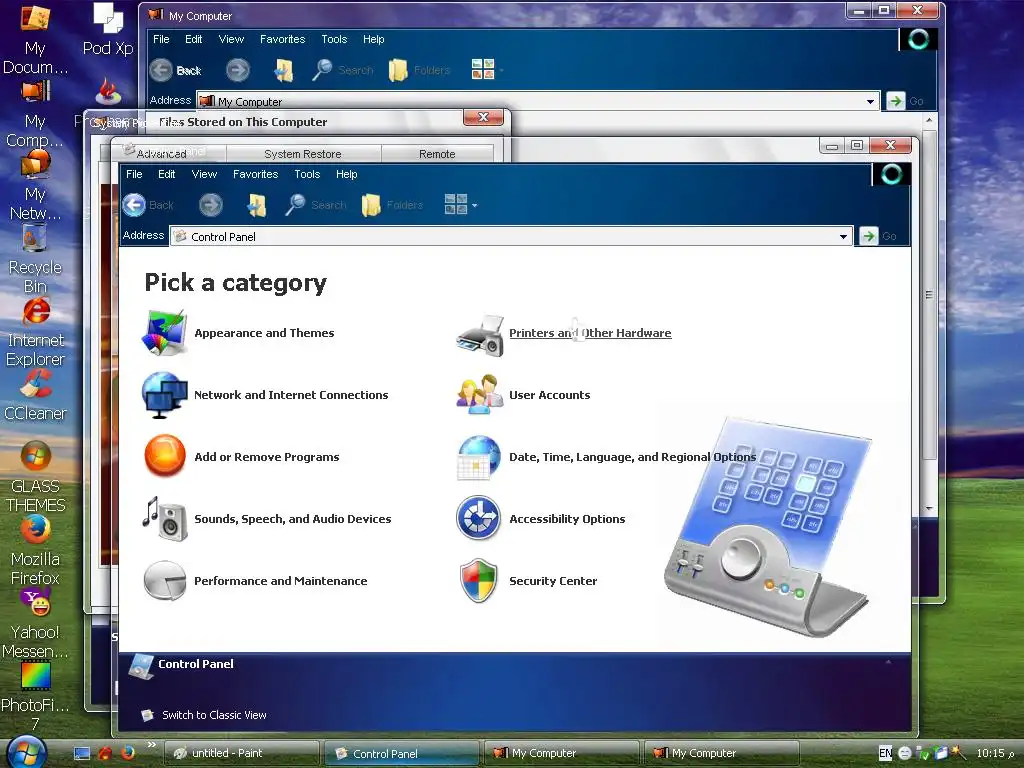Click Go button in Control Panel address bar
1024x768 pixels.
click(878, 236)
